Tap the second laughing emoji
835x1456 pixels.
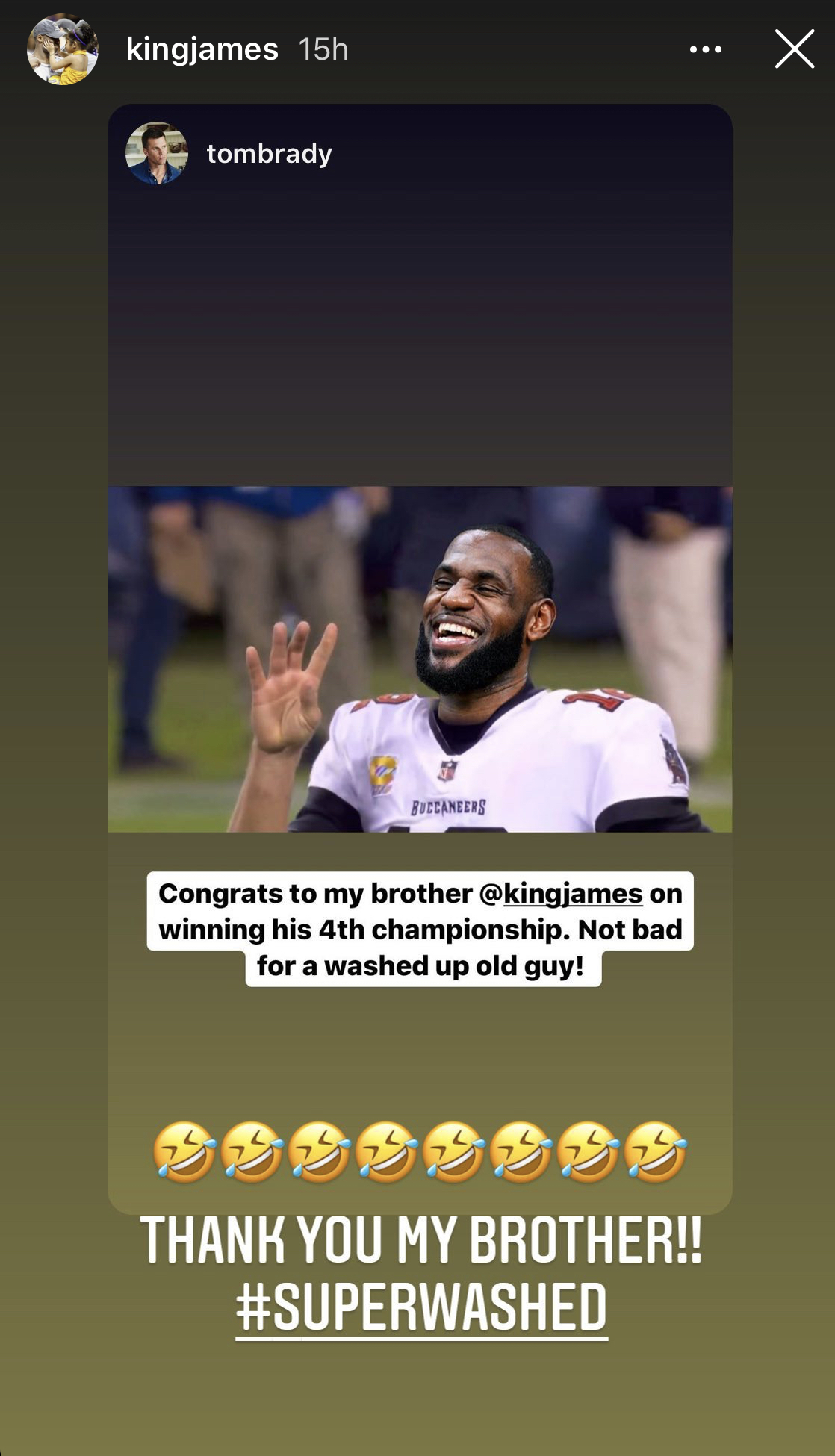[252, 1151]
